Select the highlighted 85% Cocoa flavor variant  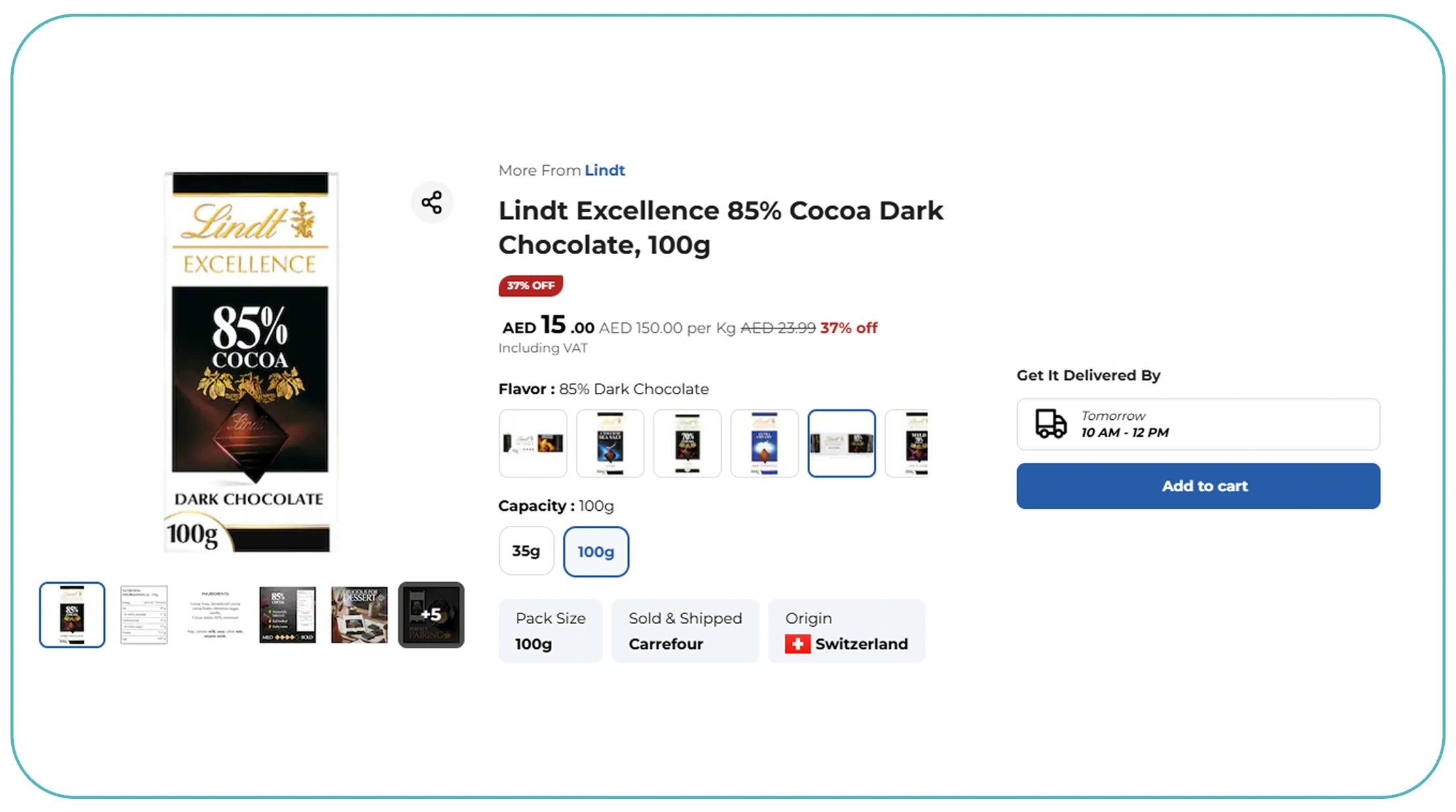click(842, 443)
